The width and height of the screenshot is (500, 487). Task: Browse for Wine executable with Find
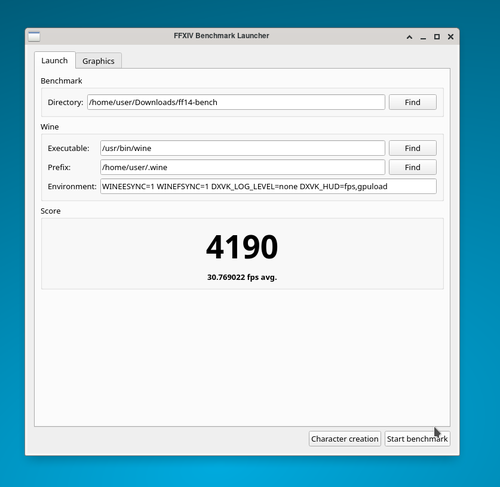click(x=413, y=148)
